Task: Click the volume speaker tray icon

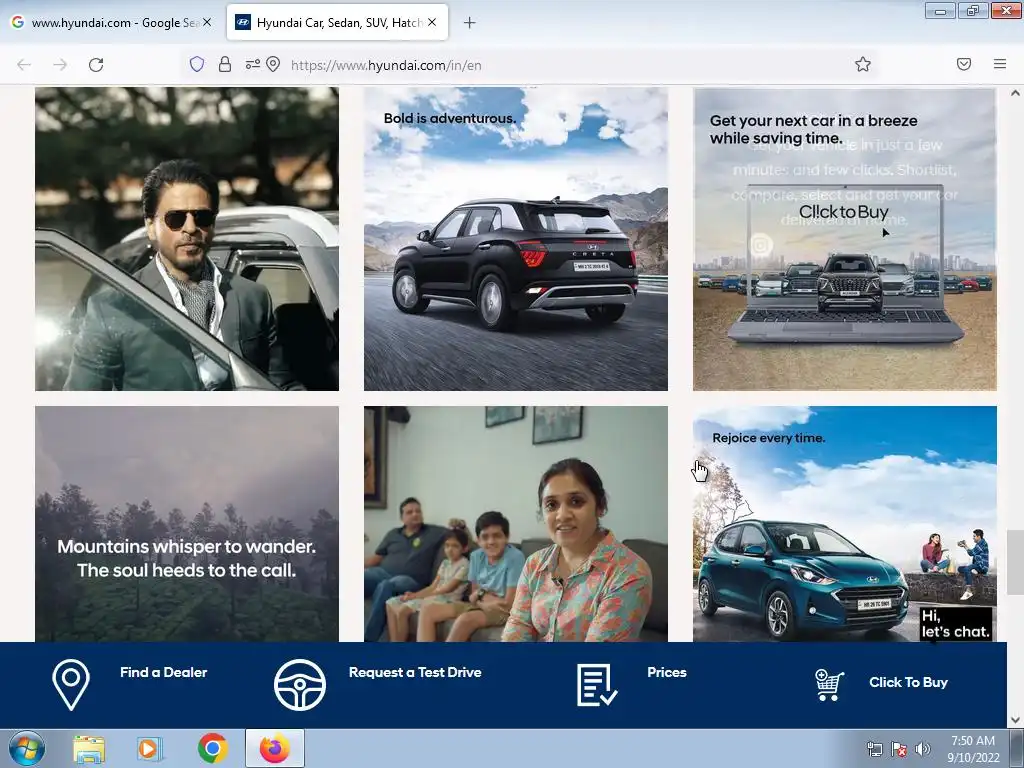Action: click(923, 749)
